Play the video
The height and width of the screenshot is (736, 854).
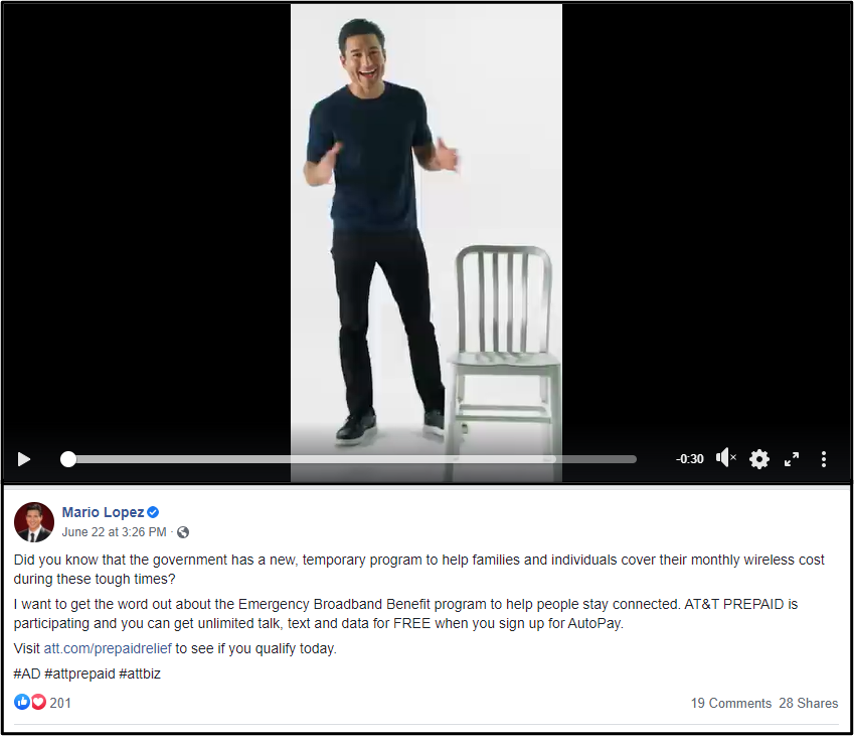click(x=23, y=459)
